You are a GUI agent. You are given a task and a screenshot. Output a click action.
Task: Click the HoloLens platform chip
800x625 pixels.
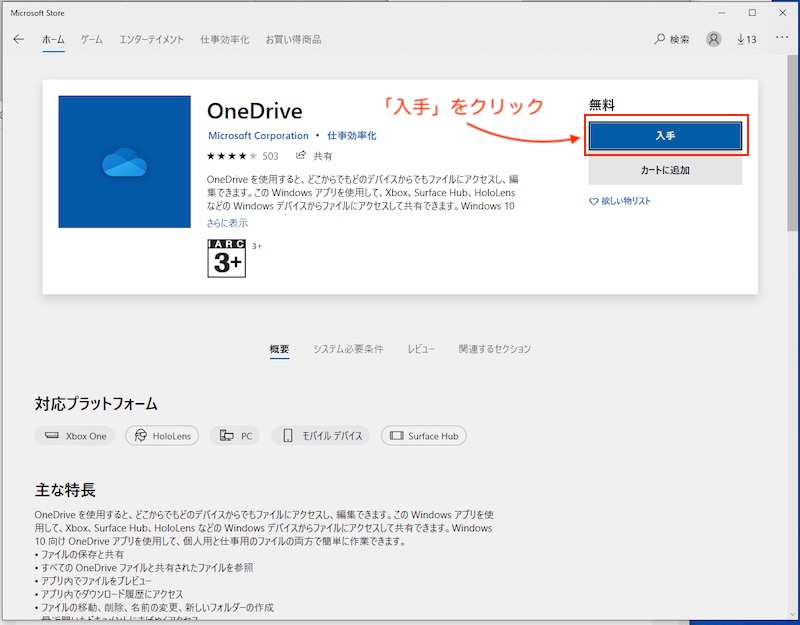coord(162,436)
